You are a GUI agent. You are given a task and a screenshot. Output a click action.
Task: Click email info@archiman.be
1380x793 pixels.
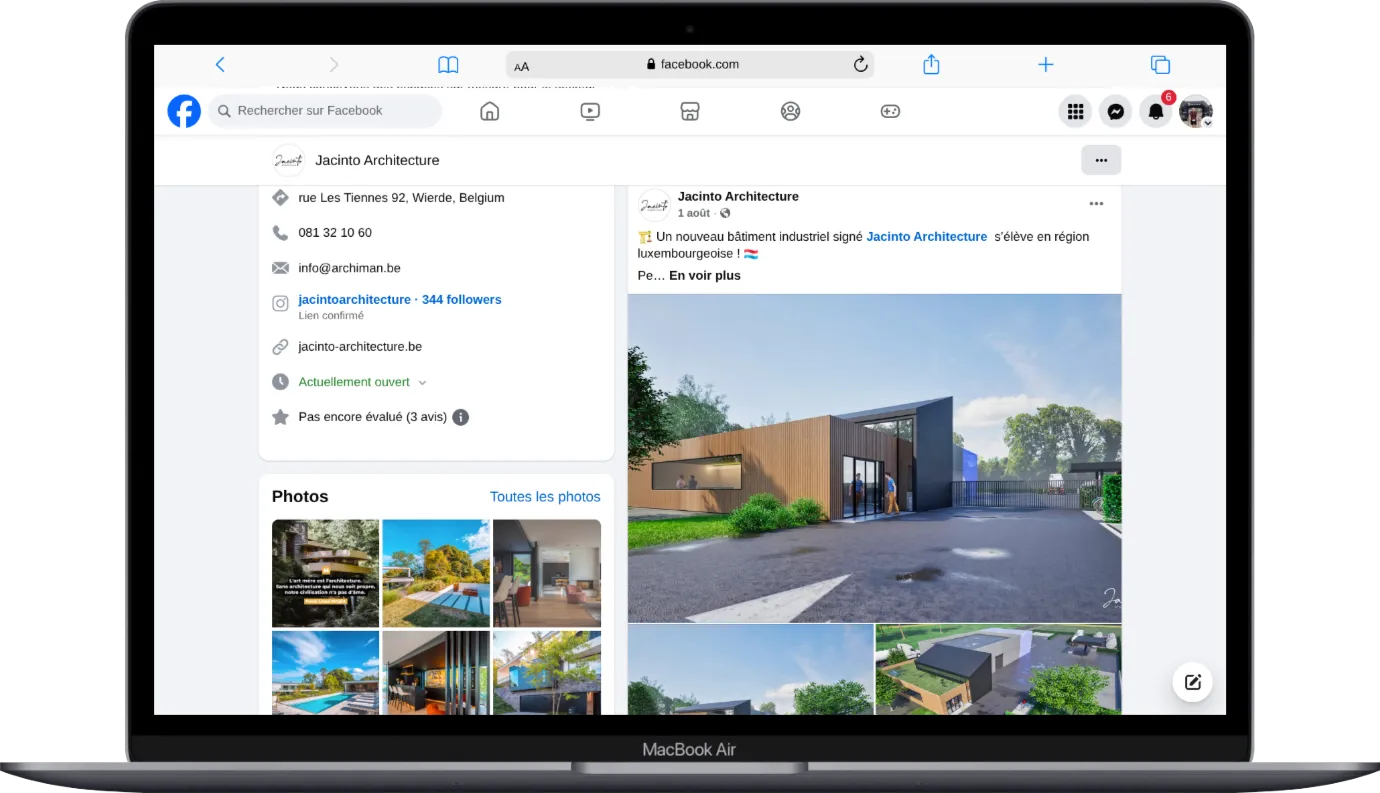click(x=349, y=268)
